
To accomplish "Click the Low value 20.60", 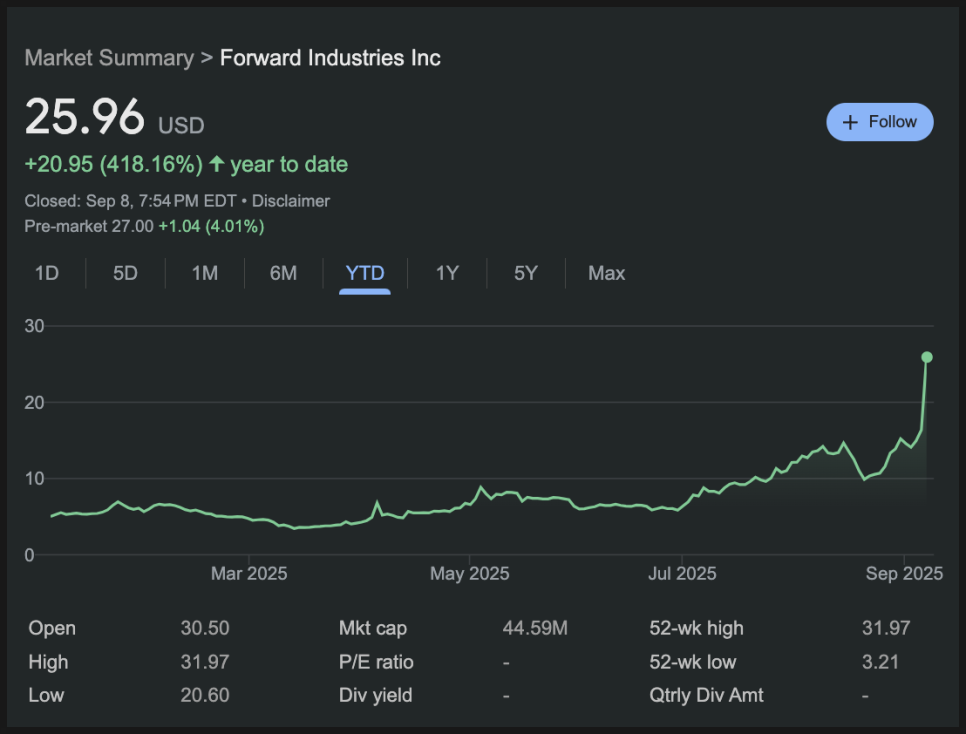I will pos(205,695).
